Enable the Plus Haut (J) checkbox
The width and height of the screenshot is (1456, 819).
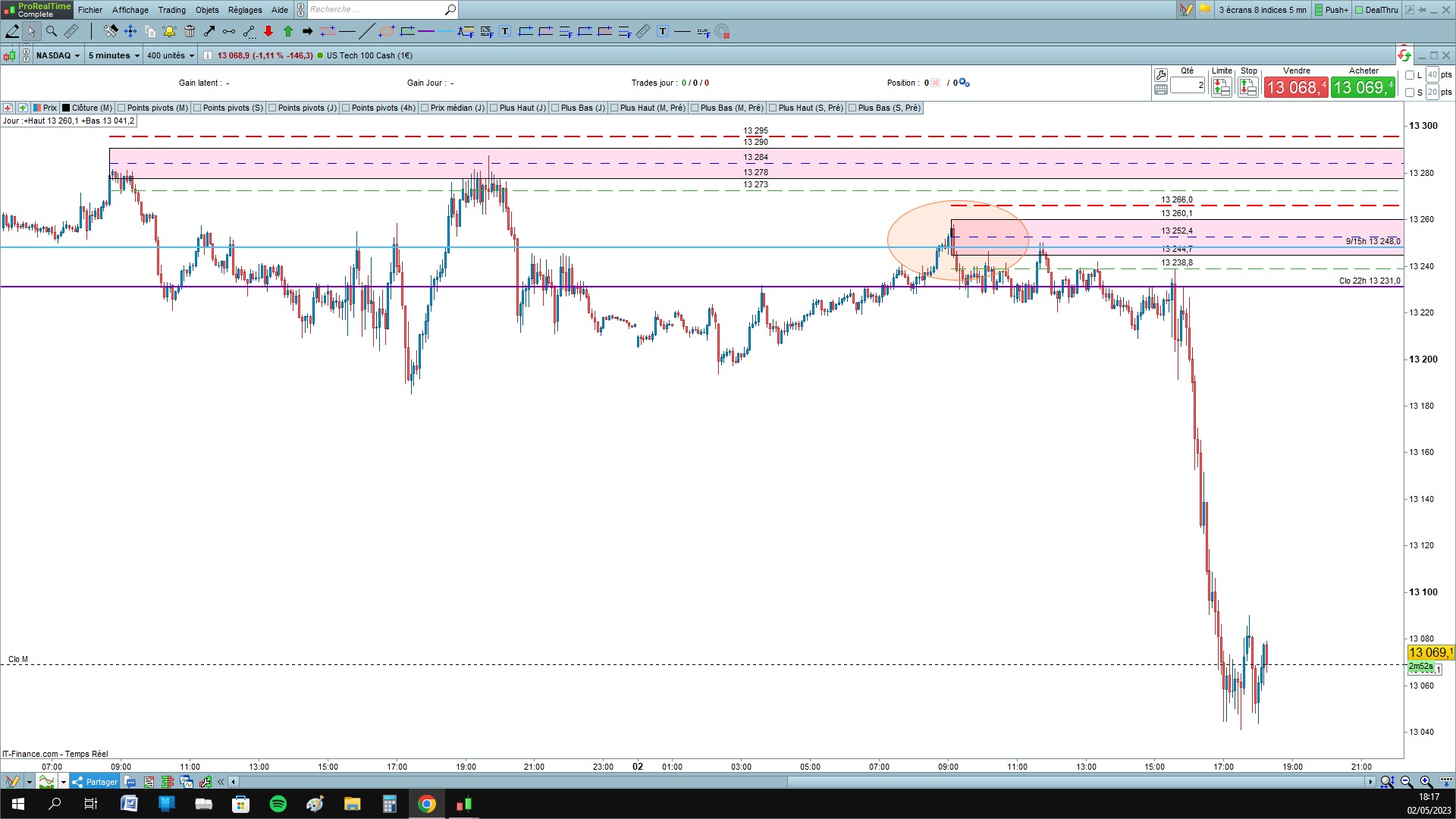tap(494, 108)
